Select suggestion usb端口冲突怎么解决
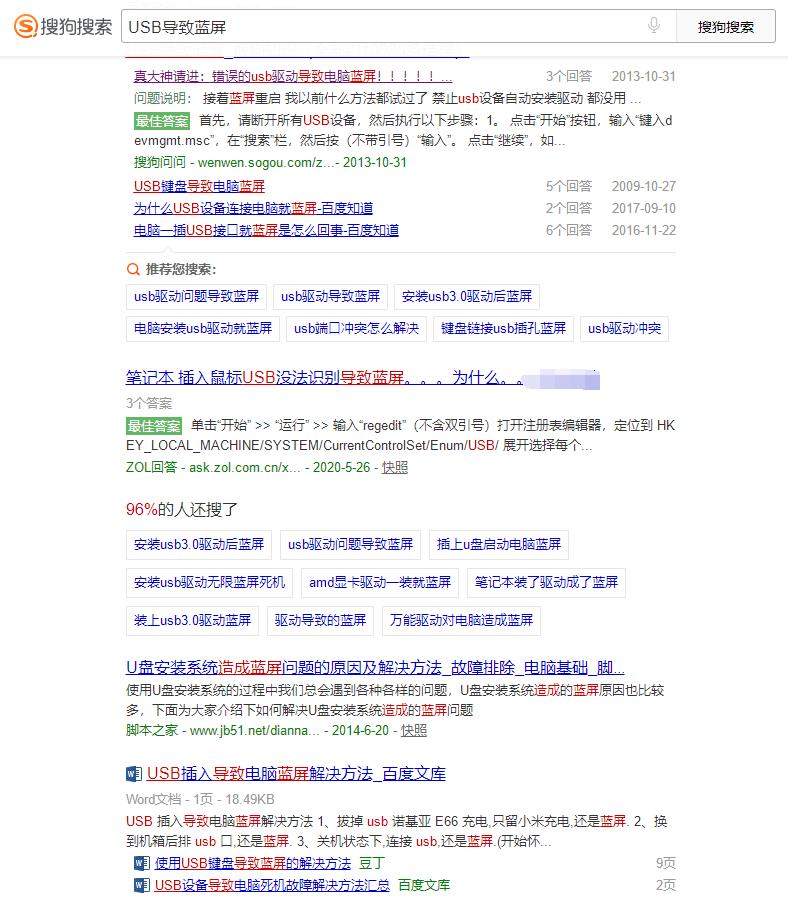The image size is (788, 904). (356, 329)
